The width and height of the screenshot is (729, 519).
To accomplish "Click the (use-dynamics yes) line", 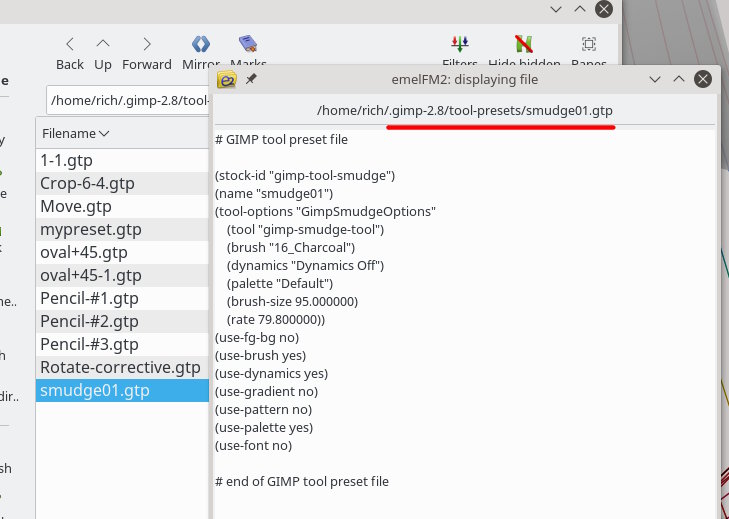I will tap(272, 374).
